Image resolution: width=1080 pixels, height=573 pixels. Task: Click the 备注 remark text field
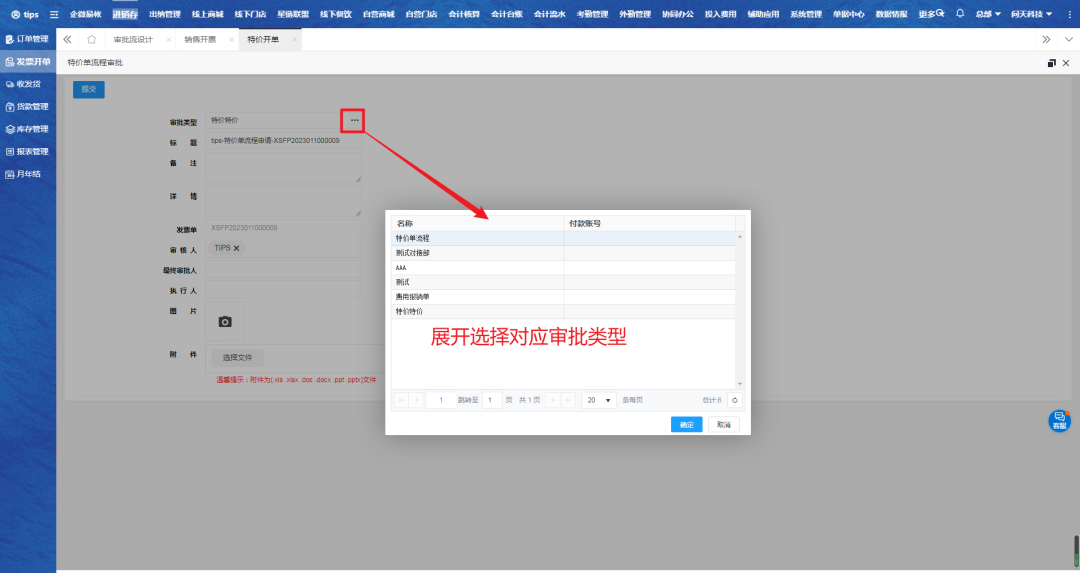tap(284, 167)
